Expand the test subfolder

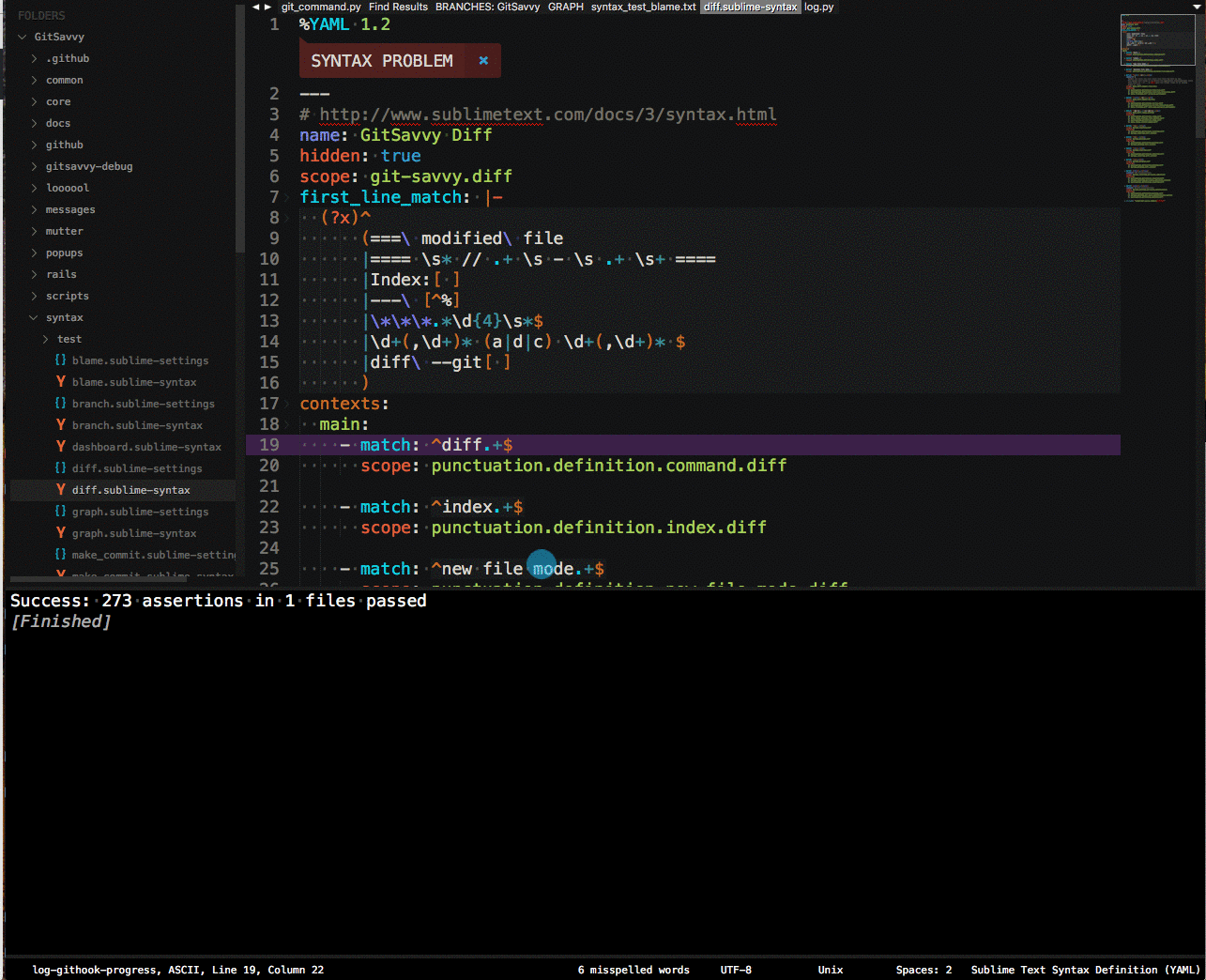(46, 339)
